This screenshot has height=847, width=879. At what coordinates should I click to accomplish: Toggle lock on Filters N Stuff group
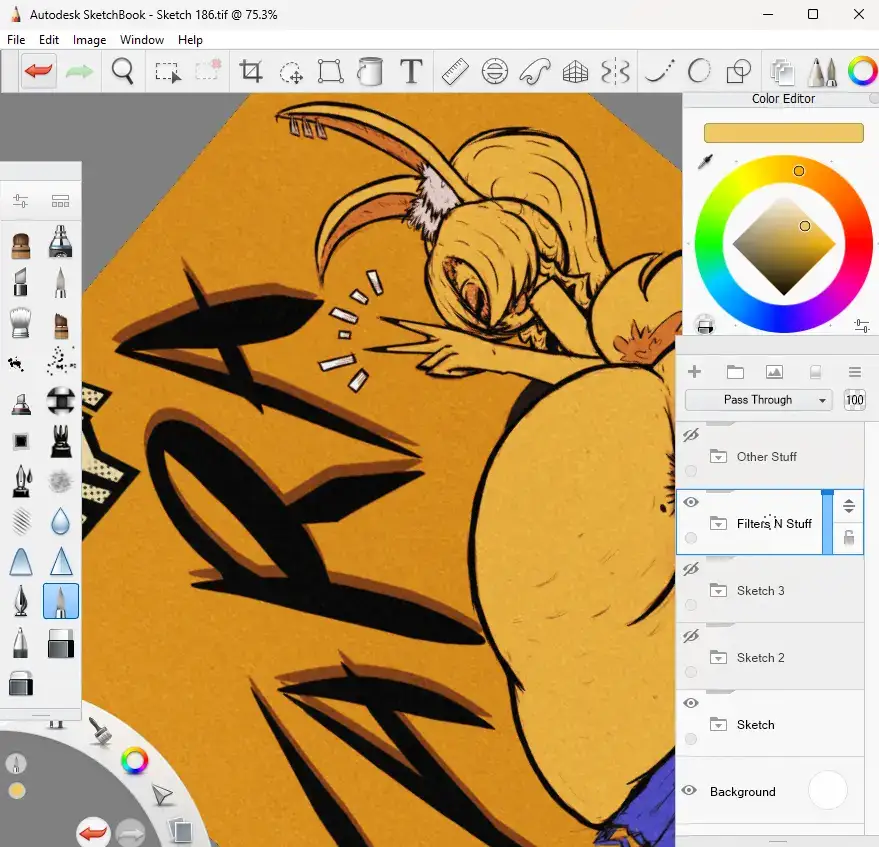click(x=849, y=538)
